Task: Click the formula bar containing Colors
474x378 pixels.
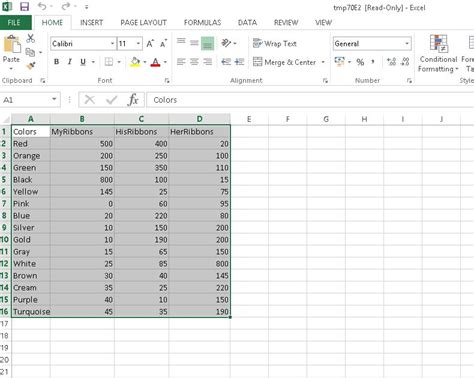Action: point(310,100)
